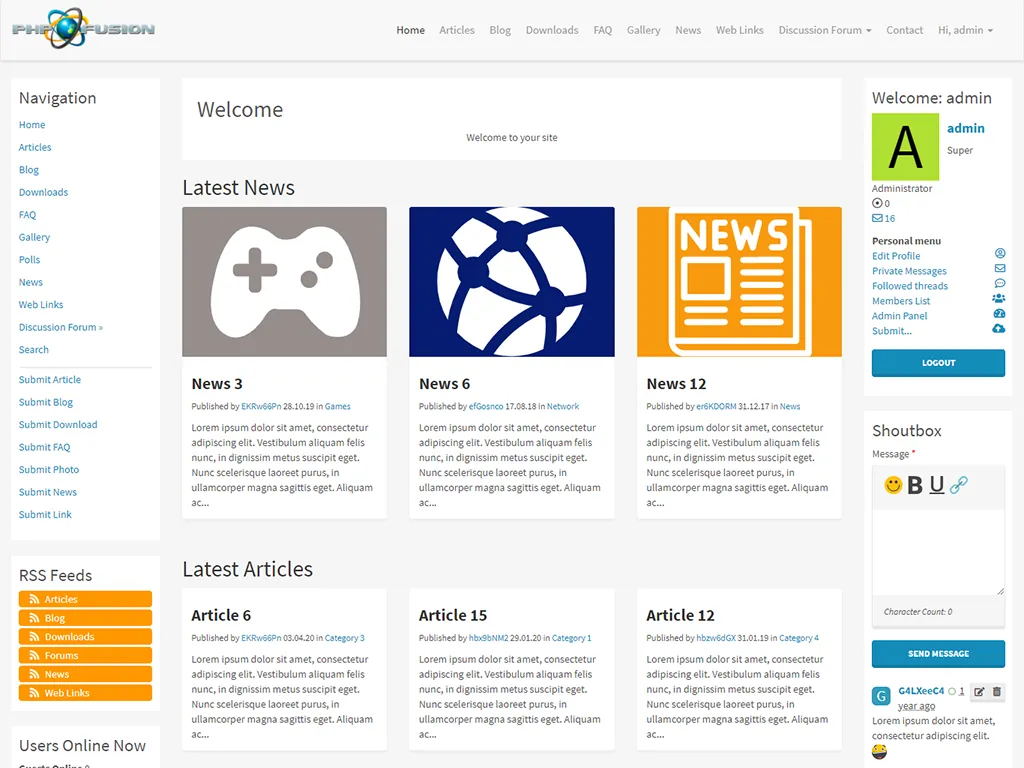Open Hi, admin user dropdown
Image resolution: width=1024 pixels, height=768 pixels.
click(965, 30)
